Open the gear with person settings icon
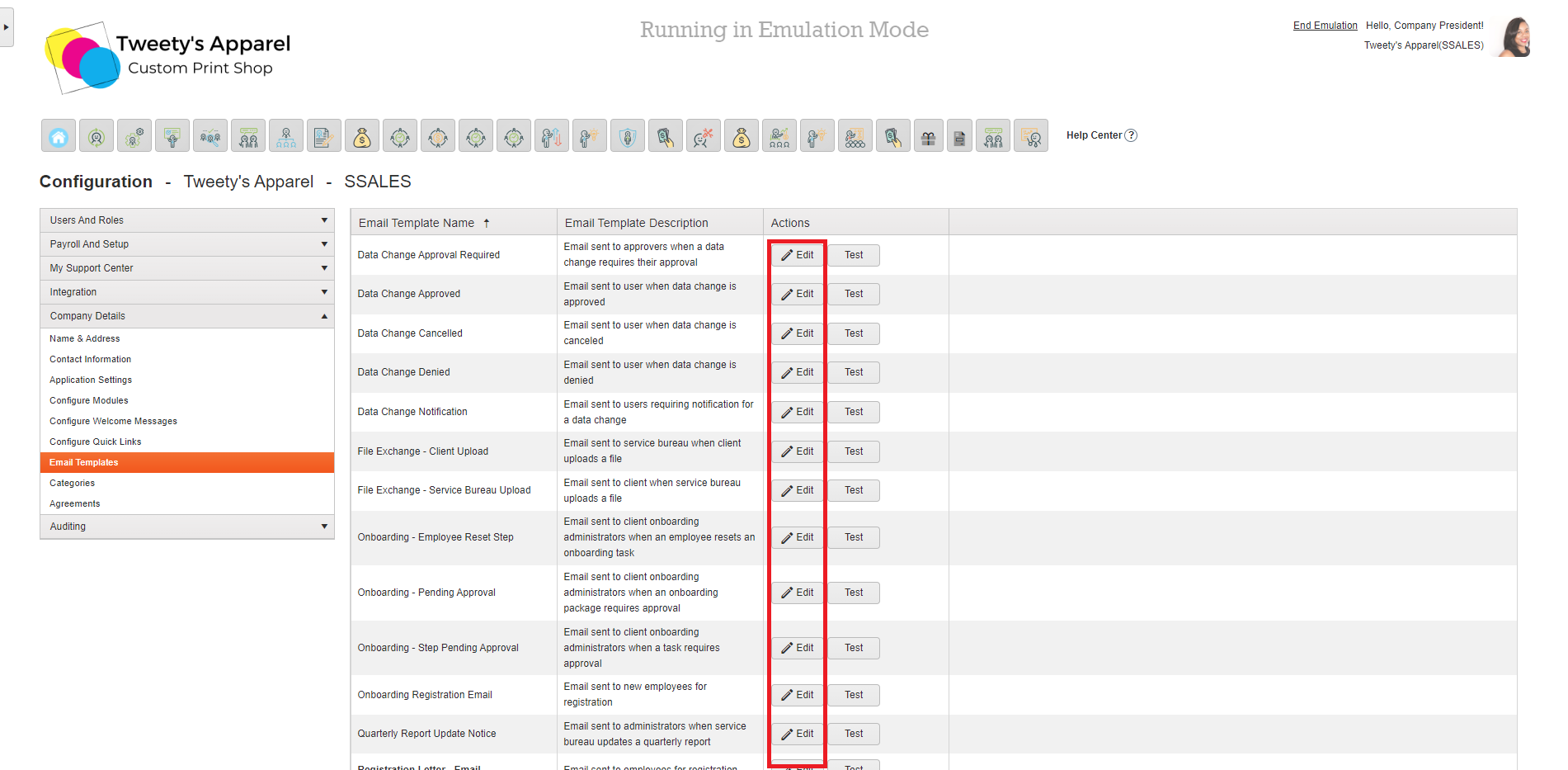Image resolution: width=1568 pixels, height=770 pixels. click(134, 135)
